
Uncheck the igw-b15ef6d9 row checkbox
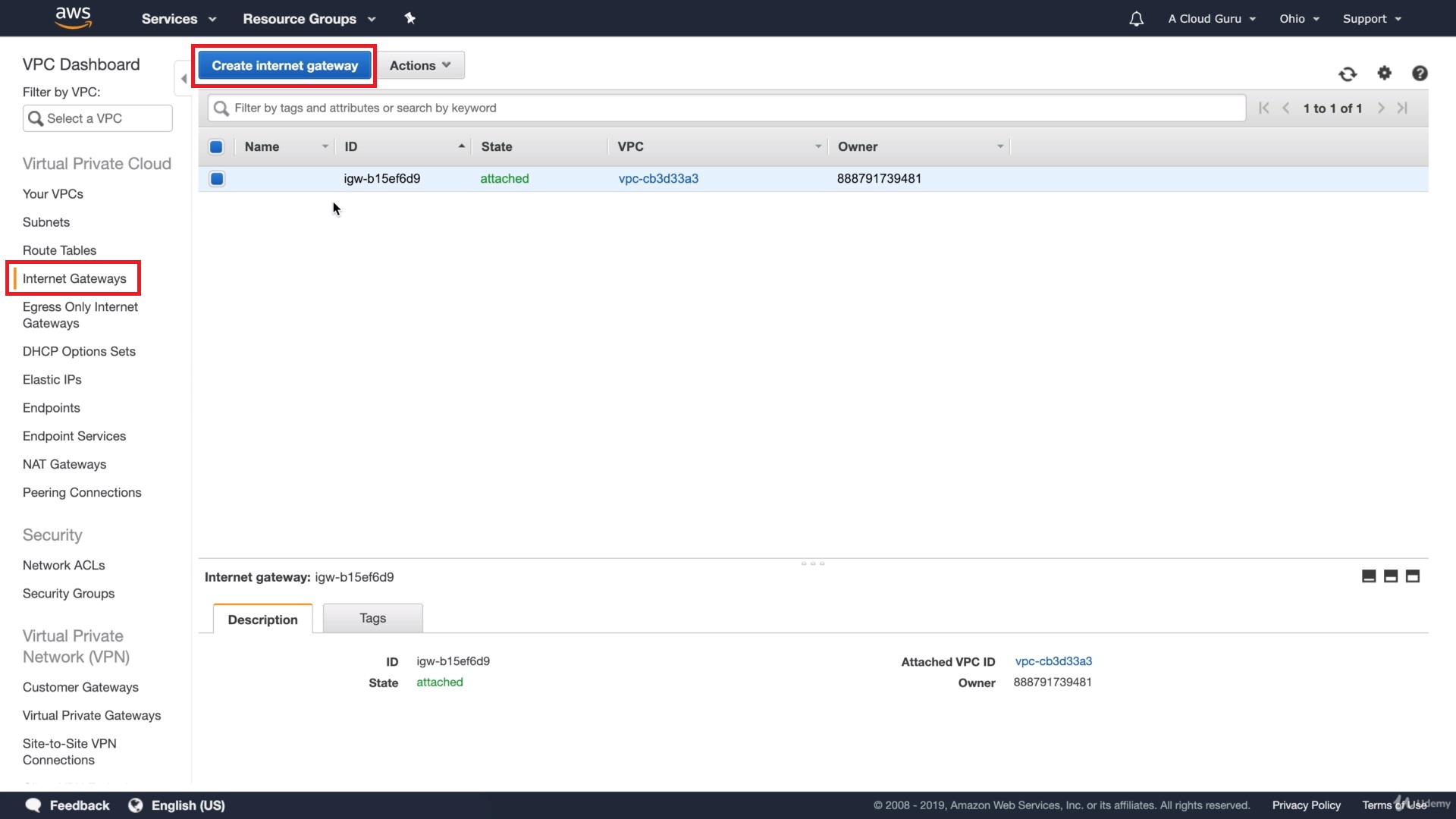pyautogui.click(x=217, y=179)
